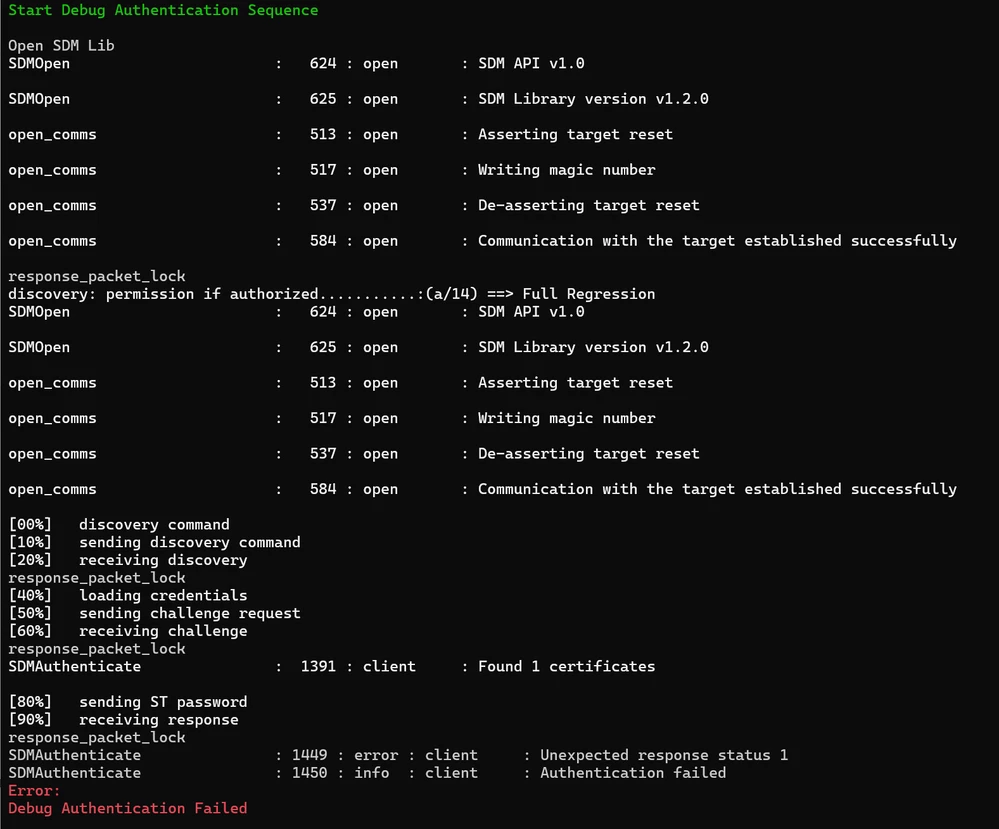Click the first 'SDM Library version v1.2.0' message
999x829 pixels.
tap(593, 99)
